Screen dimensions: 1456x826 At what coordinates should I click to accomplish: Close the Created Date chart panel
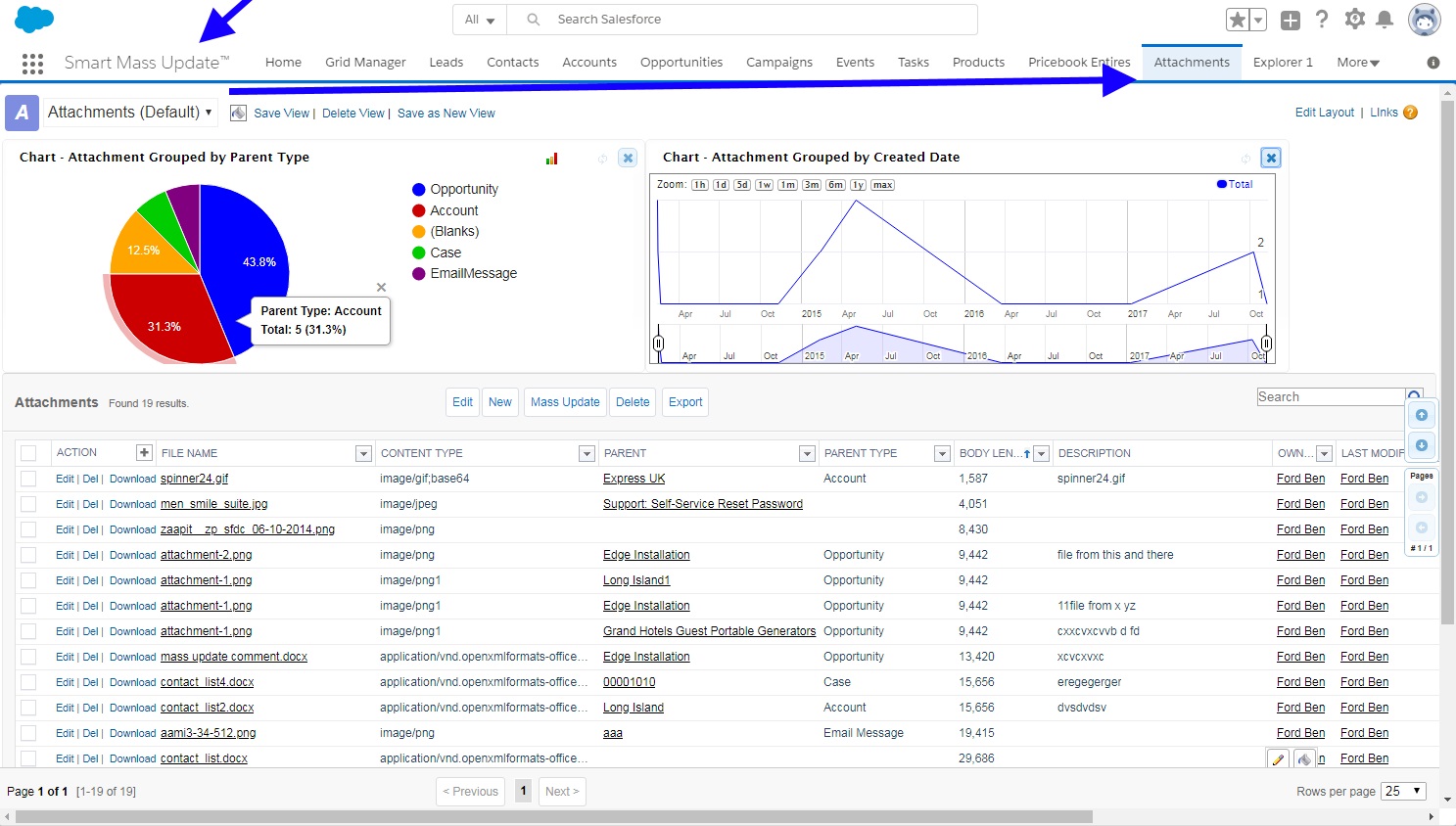coord(1270,158)
